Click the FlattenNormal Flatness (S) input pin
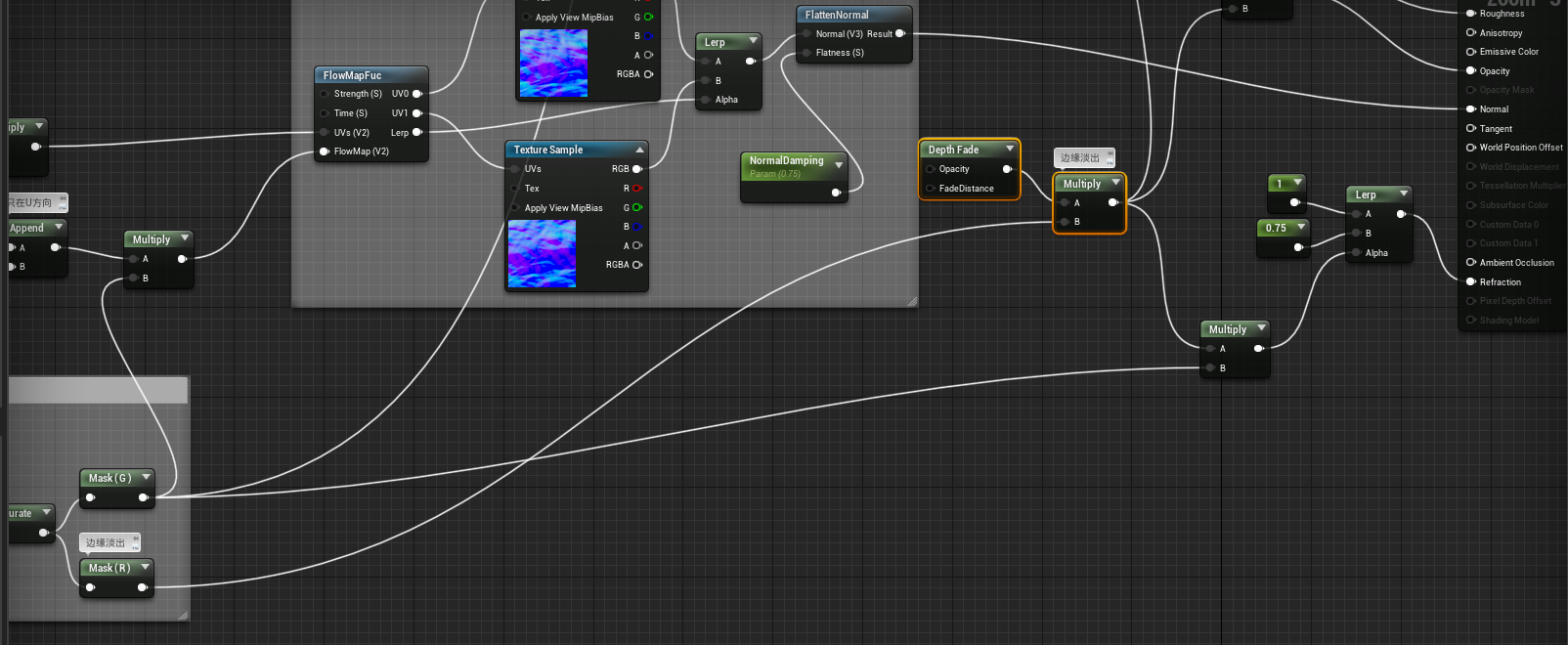Viewport: 1568px width, 645px height. (x=806, y=53)
